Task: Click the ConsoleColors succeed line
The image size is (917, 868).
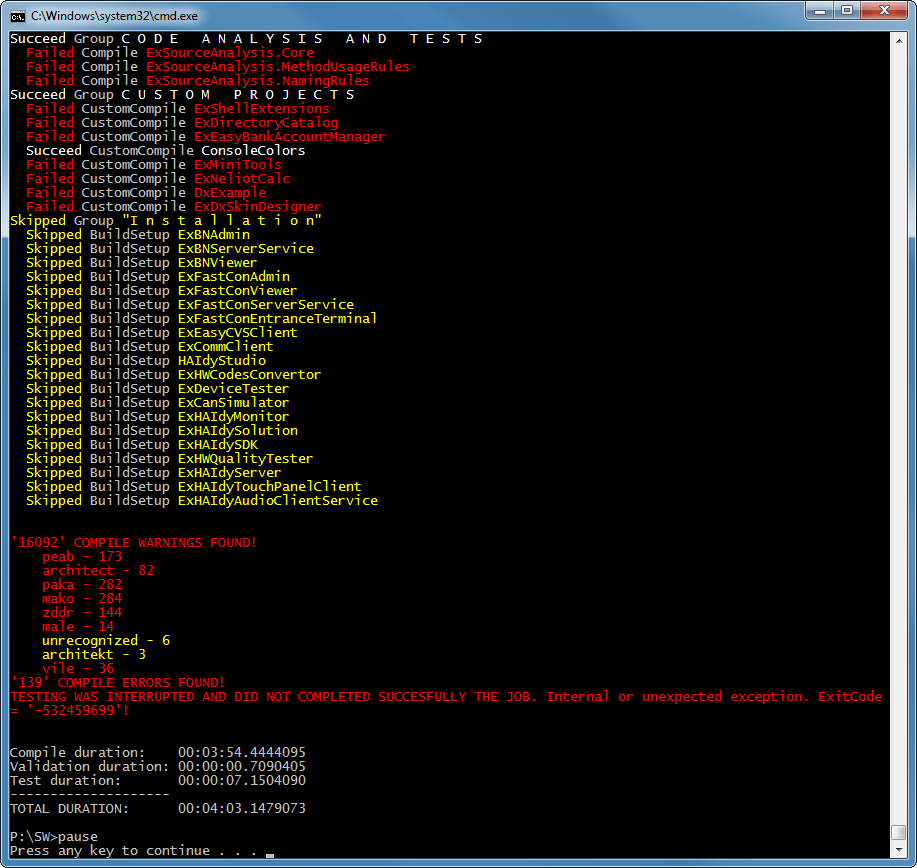Action: coord(166,151)
